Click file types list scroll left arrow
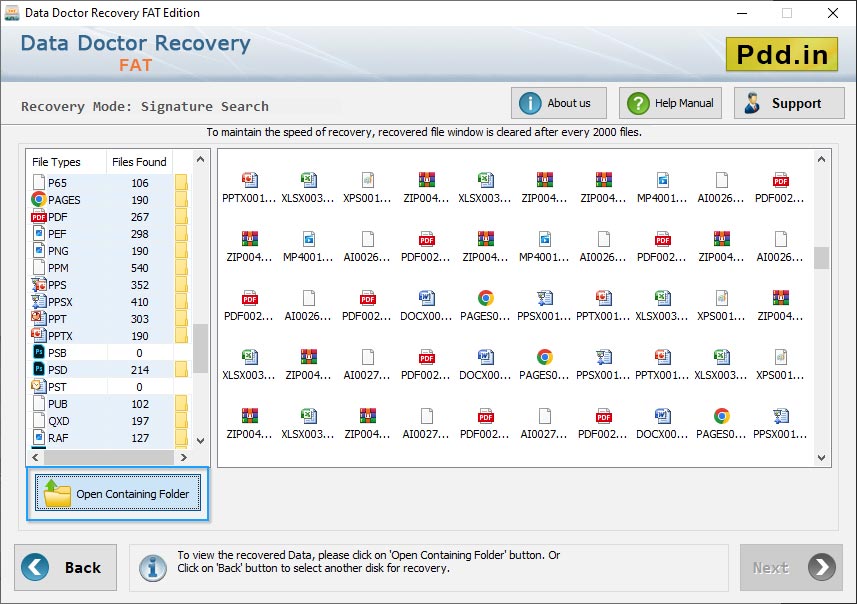 [35, 457]
